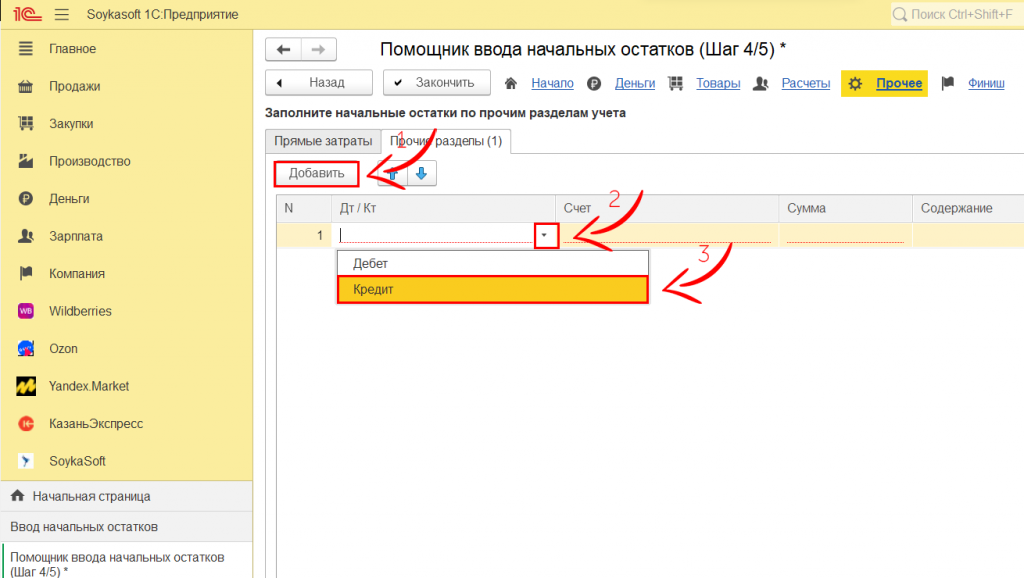Expand the Дт / Кт dropdown arrow

546,236
